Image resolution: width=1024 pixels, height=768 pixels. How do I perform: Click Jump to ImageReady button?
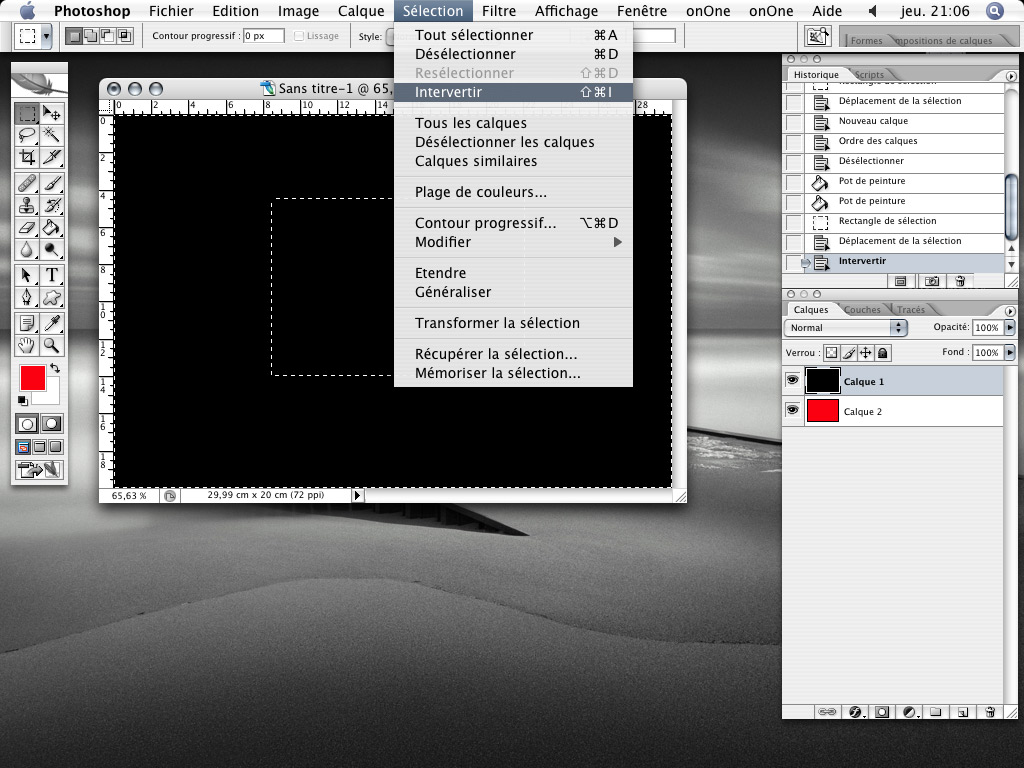(39, 470)
